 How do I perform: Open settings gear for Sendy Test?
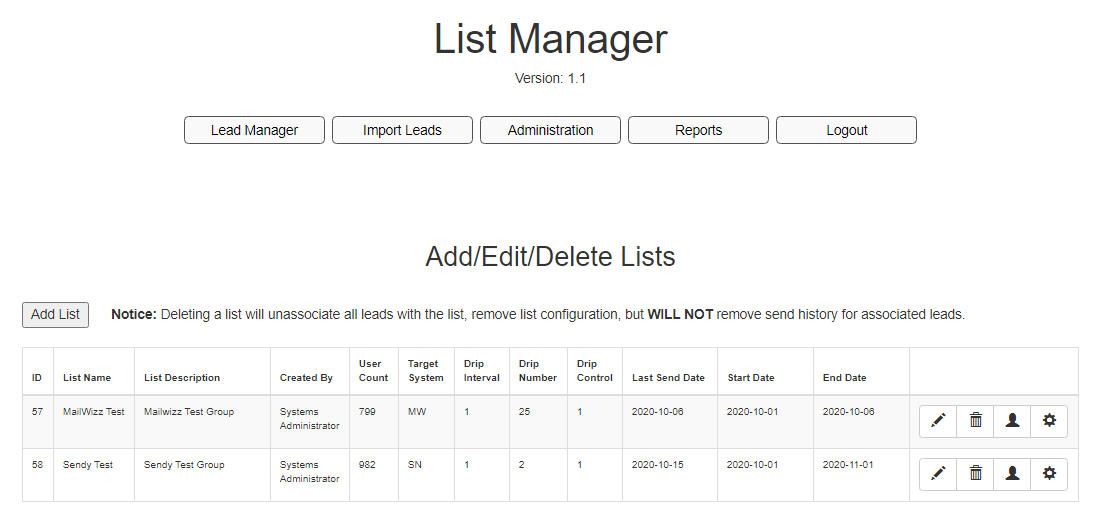1049,474
